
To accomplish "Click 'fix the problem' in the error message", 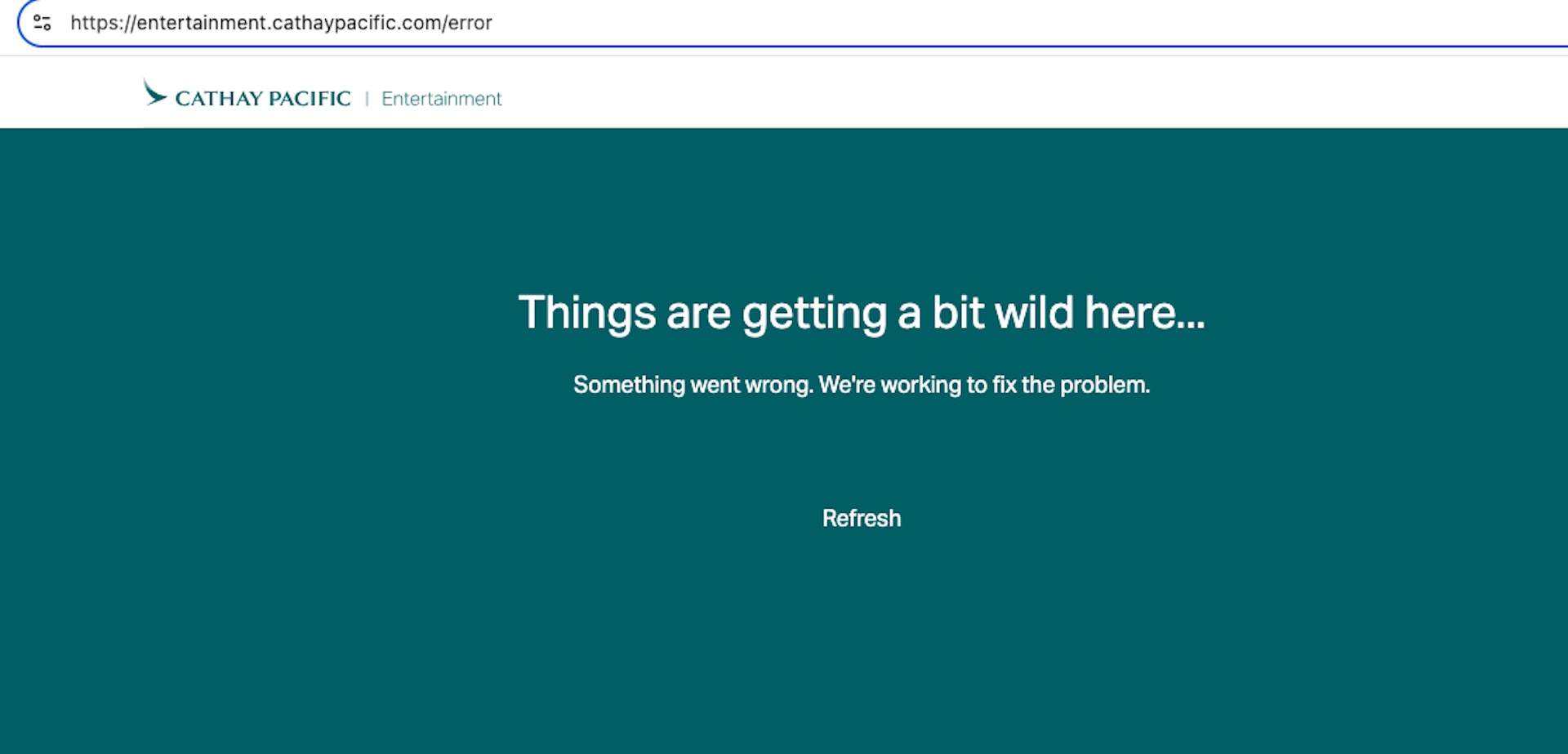I will pyautogui.click(x=1070, y=385).
